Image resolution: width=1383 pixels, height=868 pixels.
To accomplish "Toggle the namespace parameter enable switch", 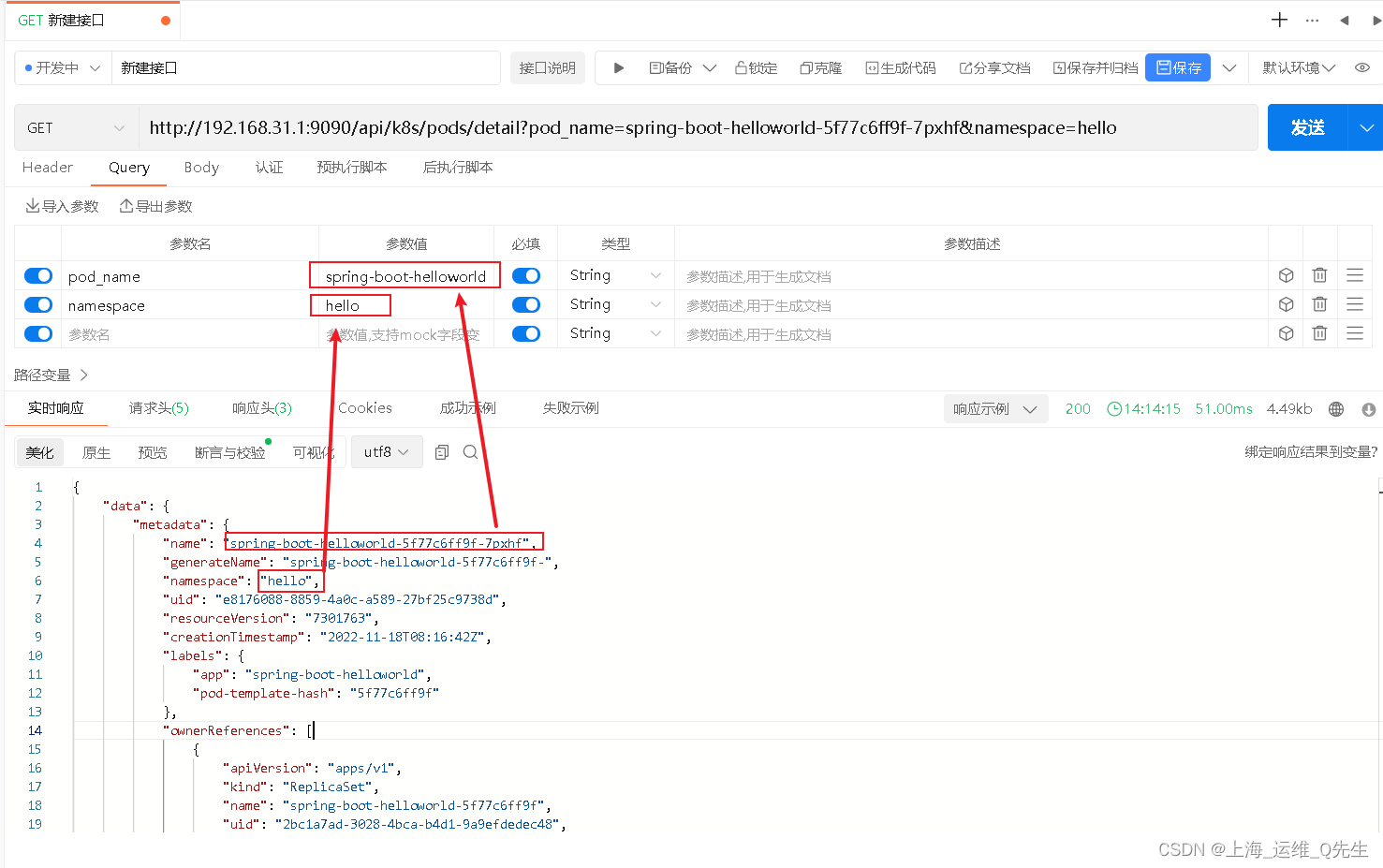I will tap(38, 304).
